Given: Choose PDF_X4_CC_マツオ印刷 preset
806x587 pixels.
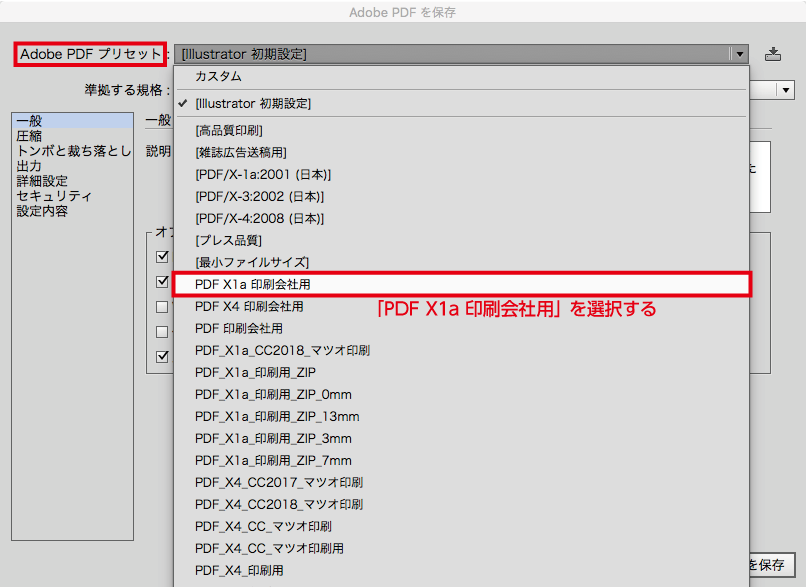Looking at the screenshot, I should tap(461, 527).
